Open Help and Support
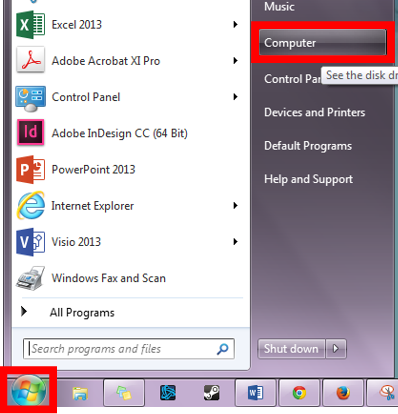The width and height of the screenshot is (398, 414). click(308, 179)
